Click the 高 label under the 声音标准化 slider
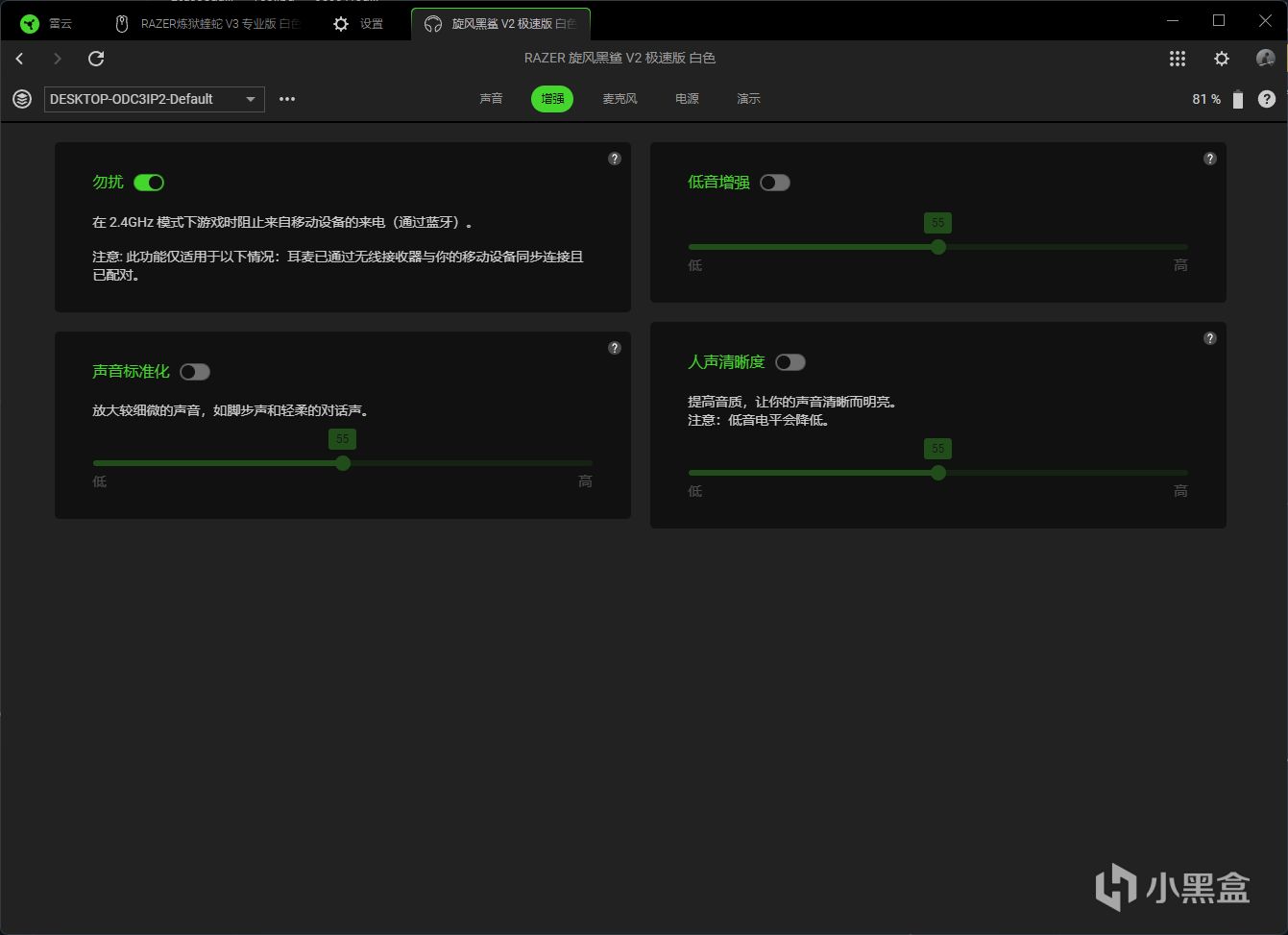The width and height of the screenshot is (1288, 935). (586, 481)
